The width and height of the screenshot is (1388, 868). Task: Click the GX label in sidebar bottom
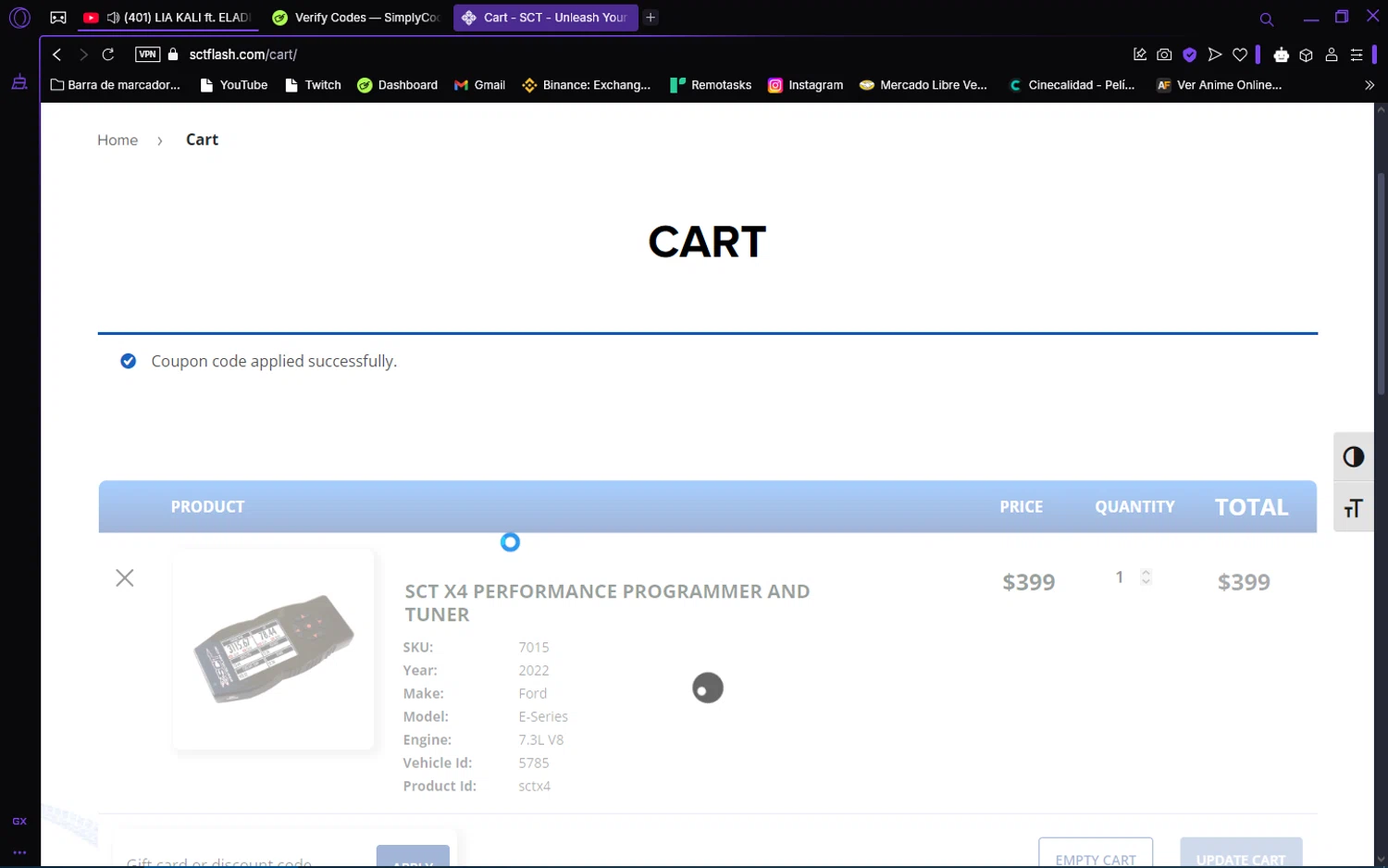(19, 821)
